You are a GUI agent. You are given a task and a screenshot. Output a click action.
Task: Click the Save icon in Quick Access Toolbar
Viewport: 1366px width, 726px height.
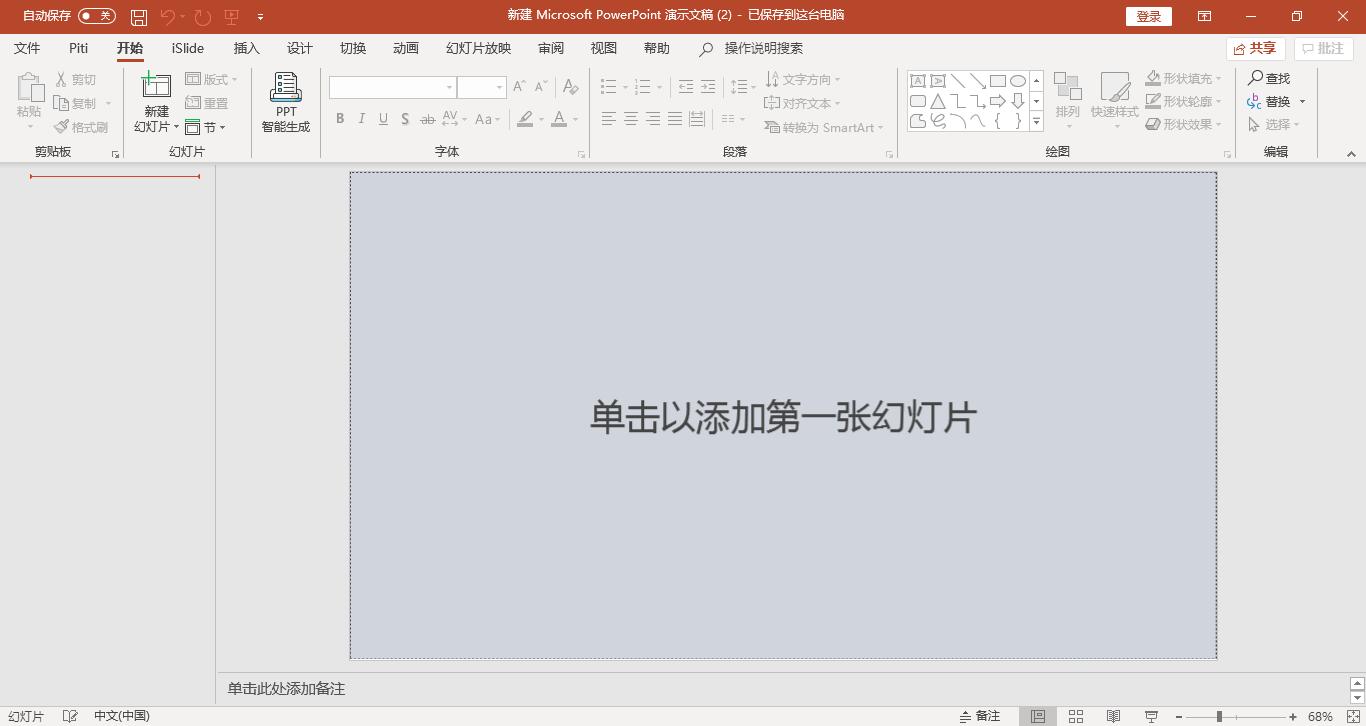pos(138,16)
